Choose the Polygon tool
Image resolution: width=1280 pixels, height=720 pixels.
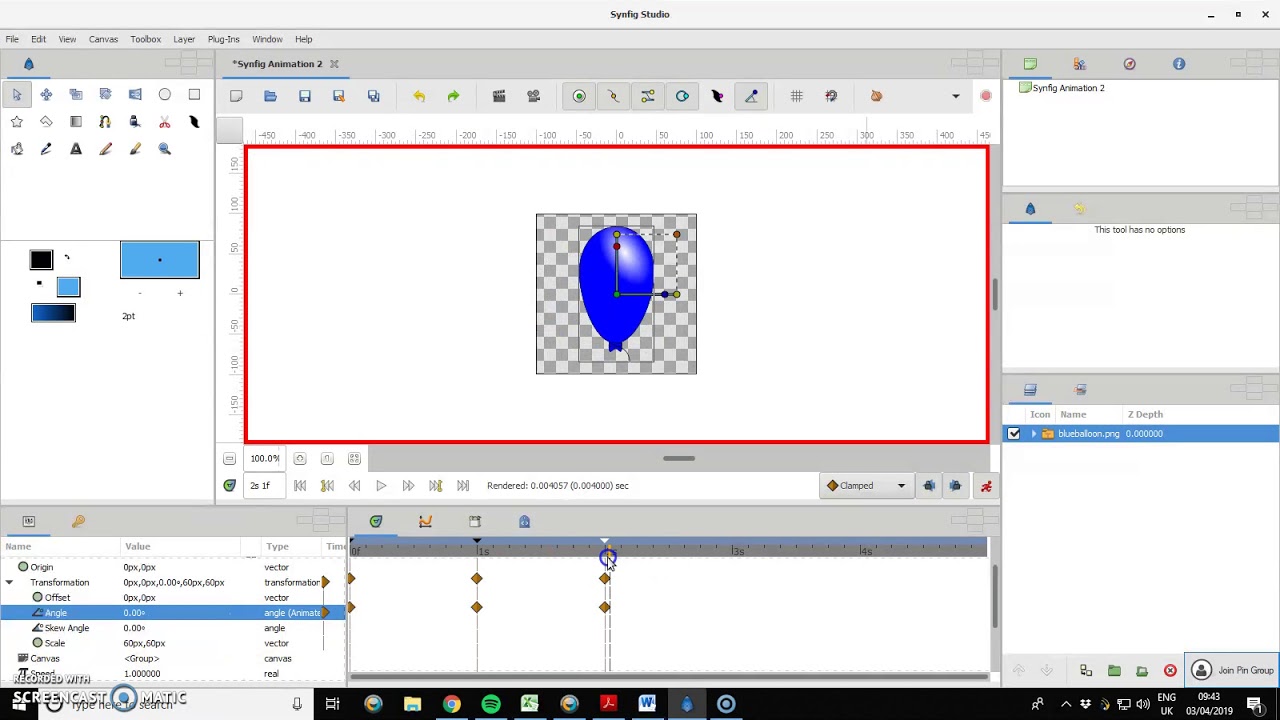coord(46,122)
